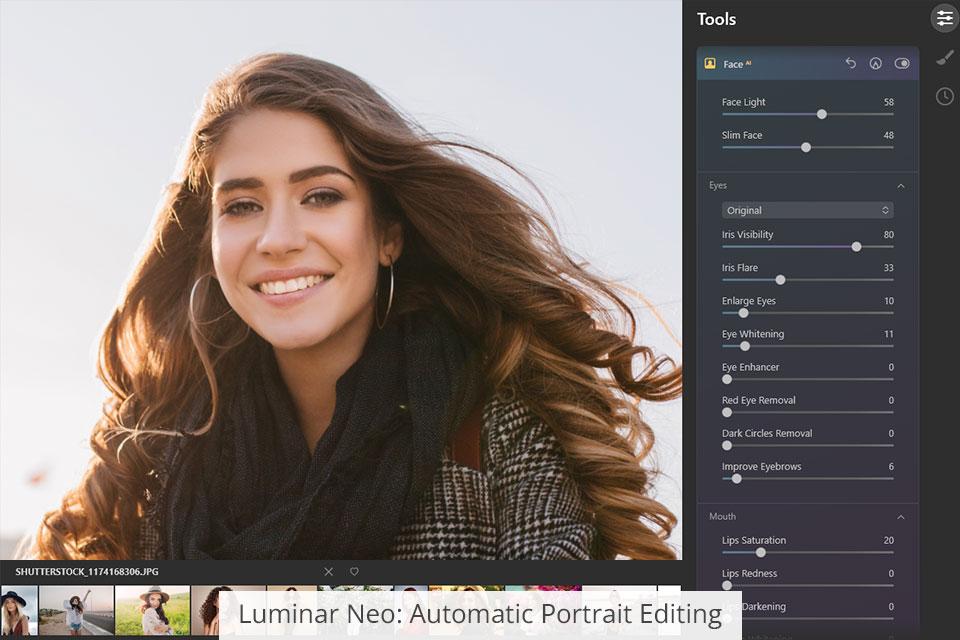960x640 pixels.
Task: Close the photo with the X icon
Action: click(329, 571)
